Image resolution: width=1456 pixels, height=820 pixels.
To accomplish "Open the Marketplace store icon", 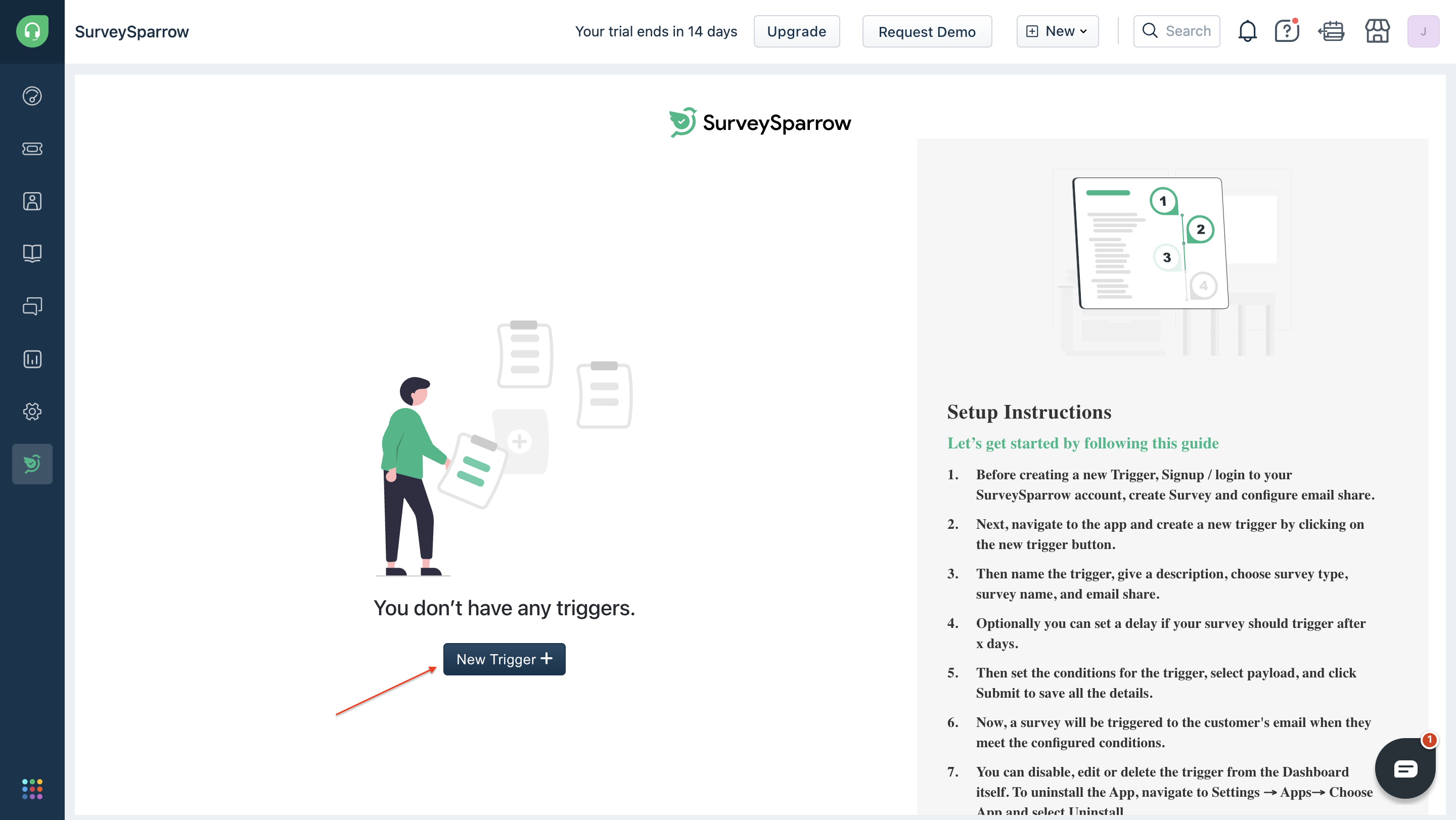I will click(x=1377, y=31).
